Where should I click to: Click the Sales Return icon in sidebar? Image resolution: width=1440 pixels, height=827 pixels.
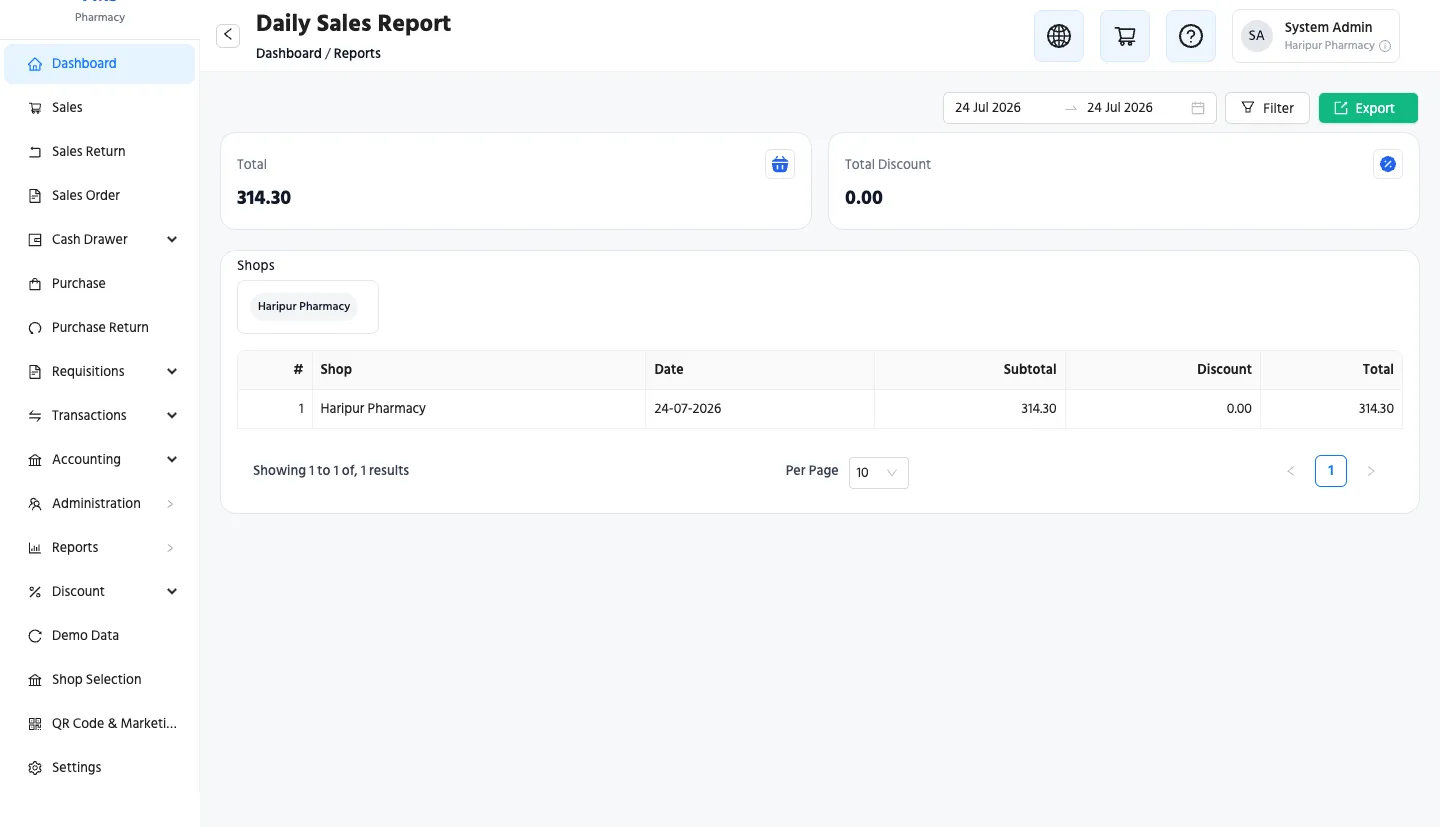[x=35, y=152]
